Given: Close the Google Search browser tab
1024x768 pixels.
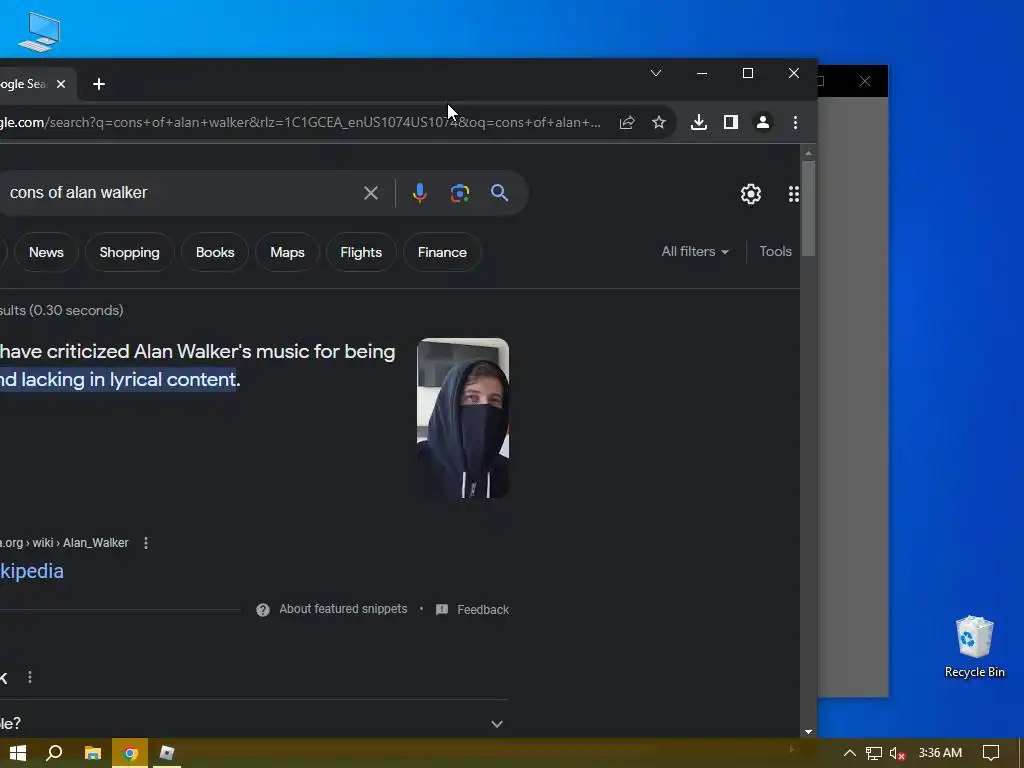Looking at the screenshot, I should (x=61, y=84).
